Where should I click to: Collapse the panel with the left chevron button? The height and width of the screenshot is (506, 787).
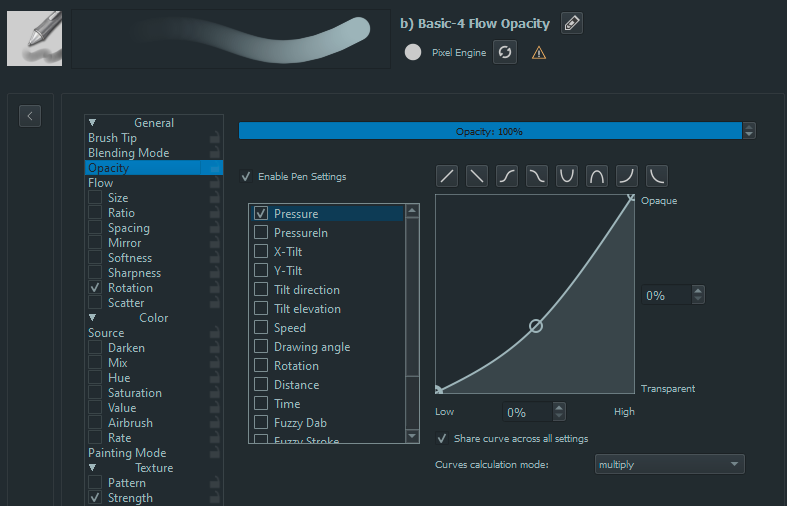30,116
